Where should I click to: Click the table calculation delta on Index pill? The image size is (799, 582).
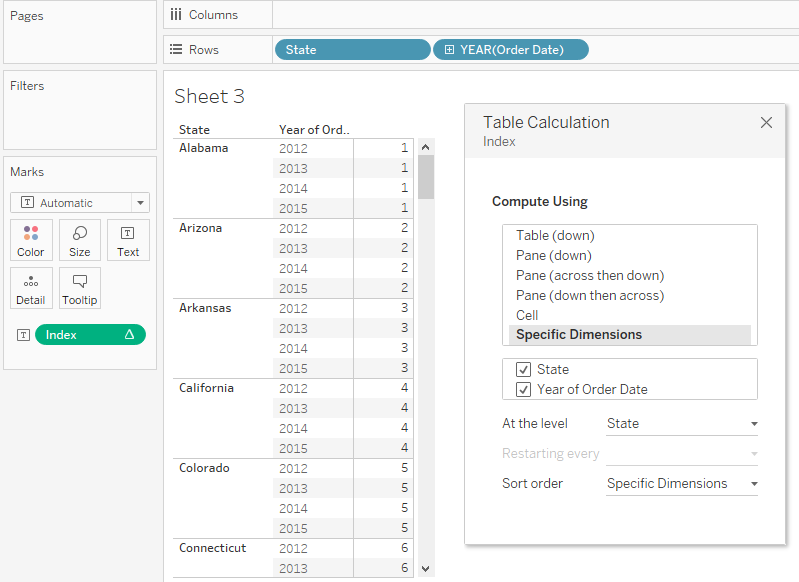tap(129, 334)
